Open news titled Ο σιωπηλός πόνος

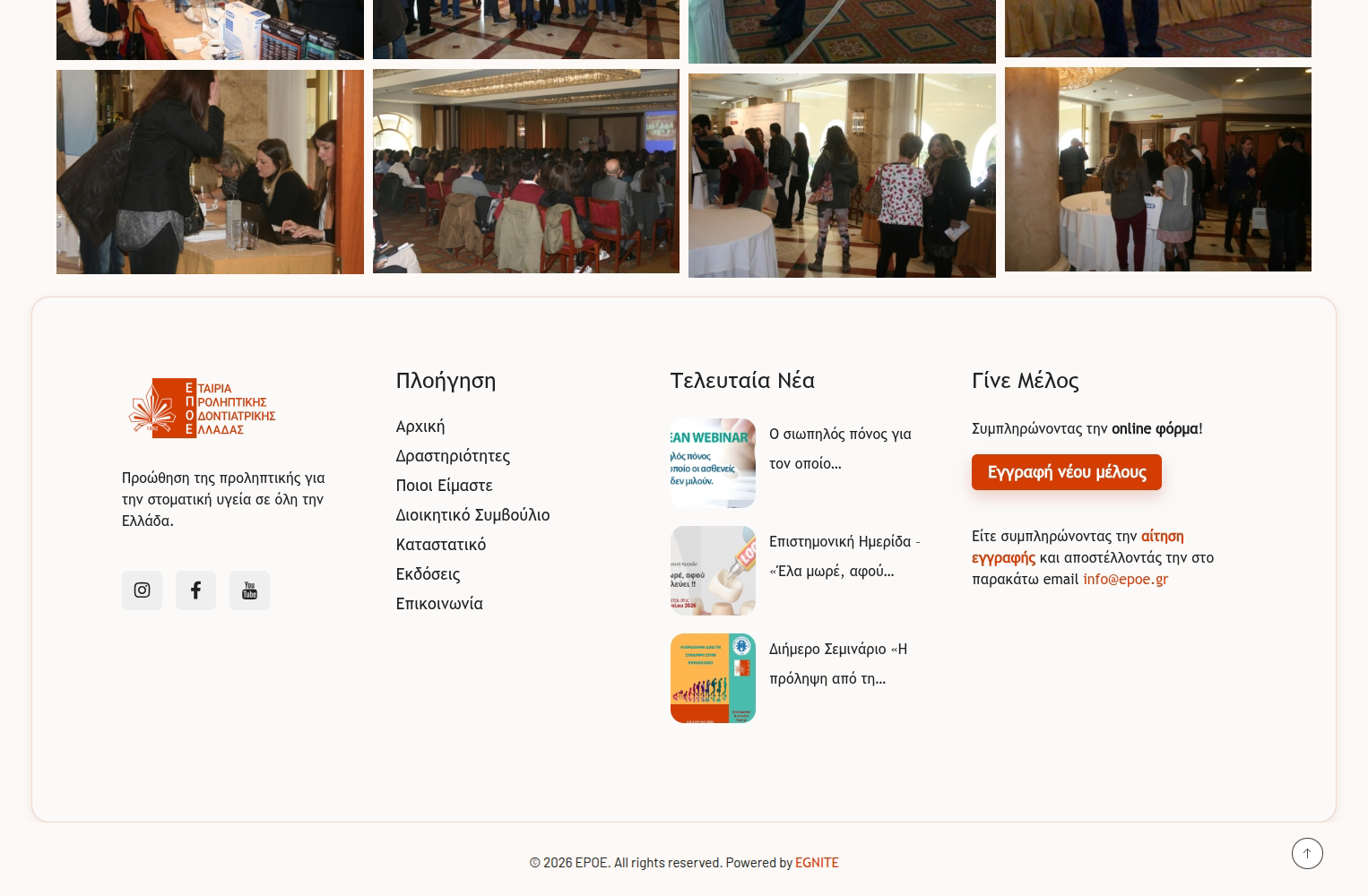(x=840, y=448)
